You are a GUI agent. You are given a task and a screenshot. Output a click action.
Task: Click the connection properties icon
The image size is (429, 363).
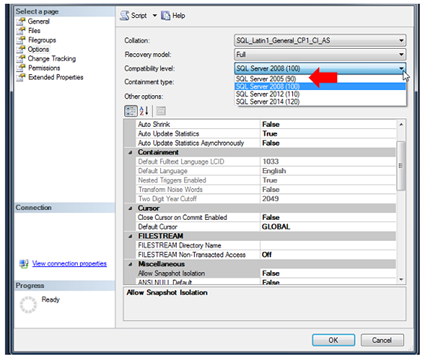[x=24, y=264]
